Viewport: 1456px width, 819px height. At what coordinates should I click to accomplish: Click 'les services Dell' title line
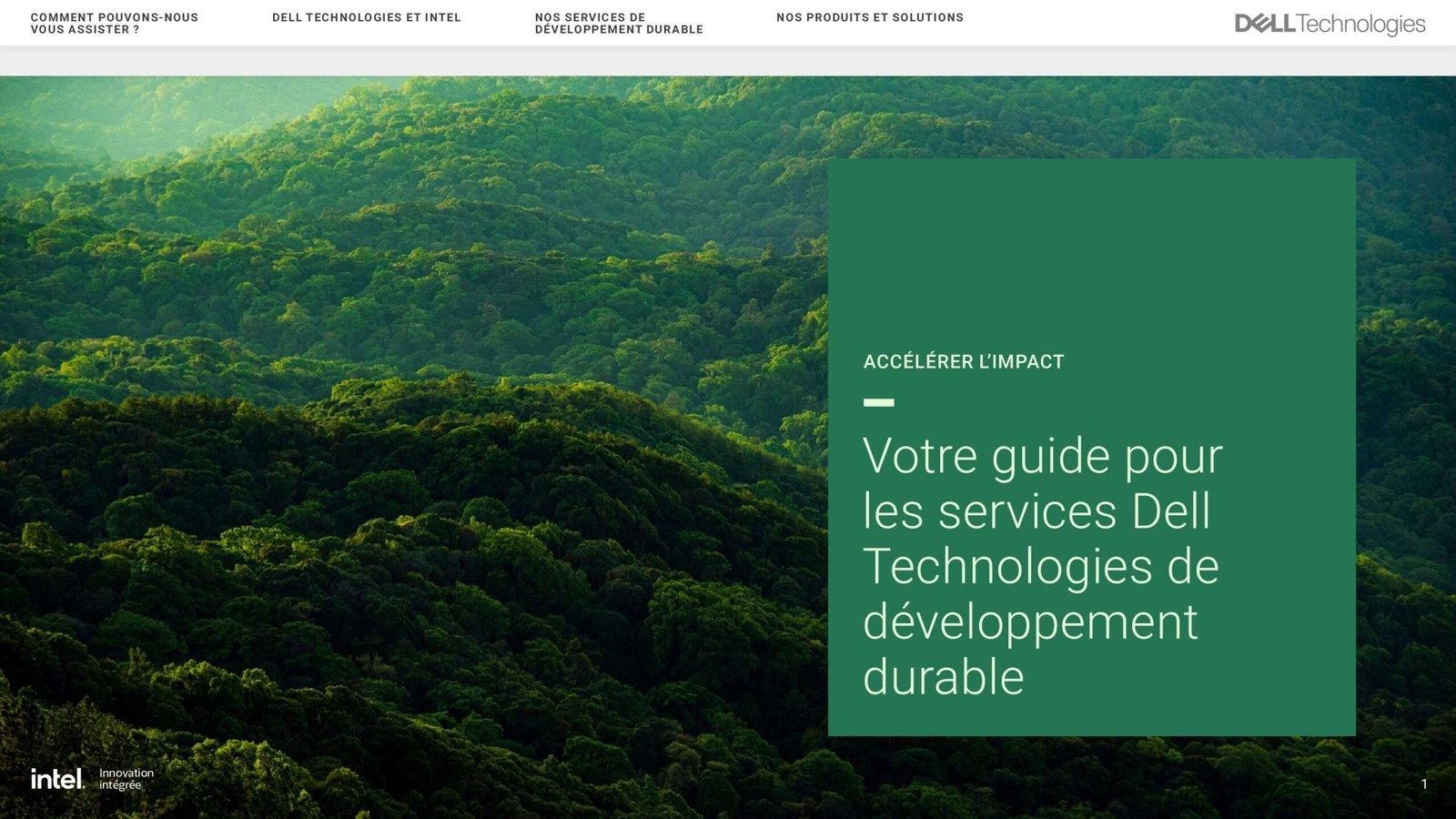[x=1036, y=511]
